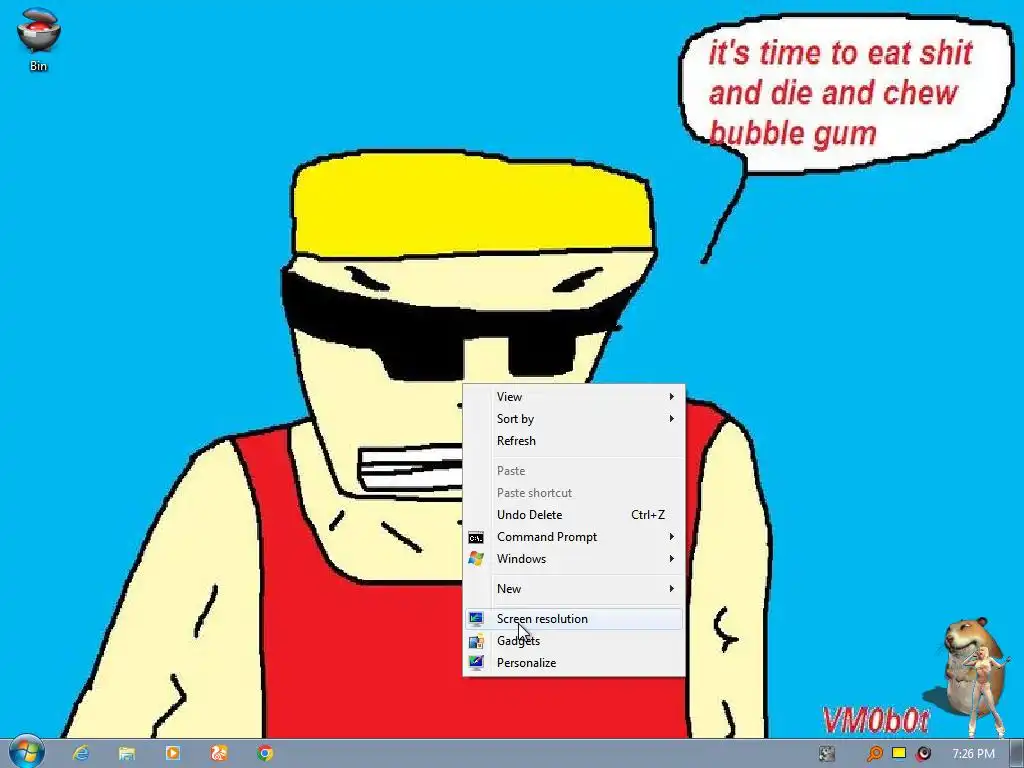This screenshot has width=1024, height=768.
Task: Click the Show desktop strip beside the clock
Action: (1016, 754)
